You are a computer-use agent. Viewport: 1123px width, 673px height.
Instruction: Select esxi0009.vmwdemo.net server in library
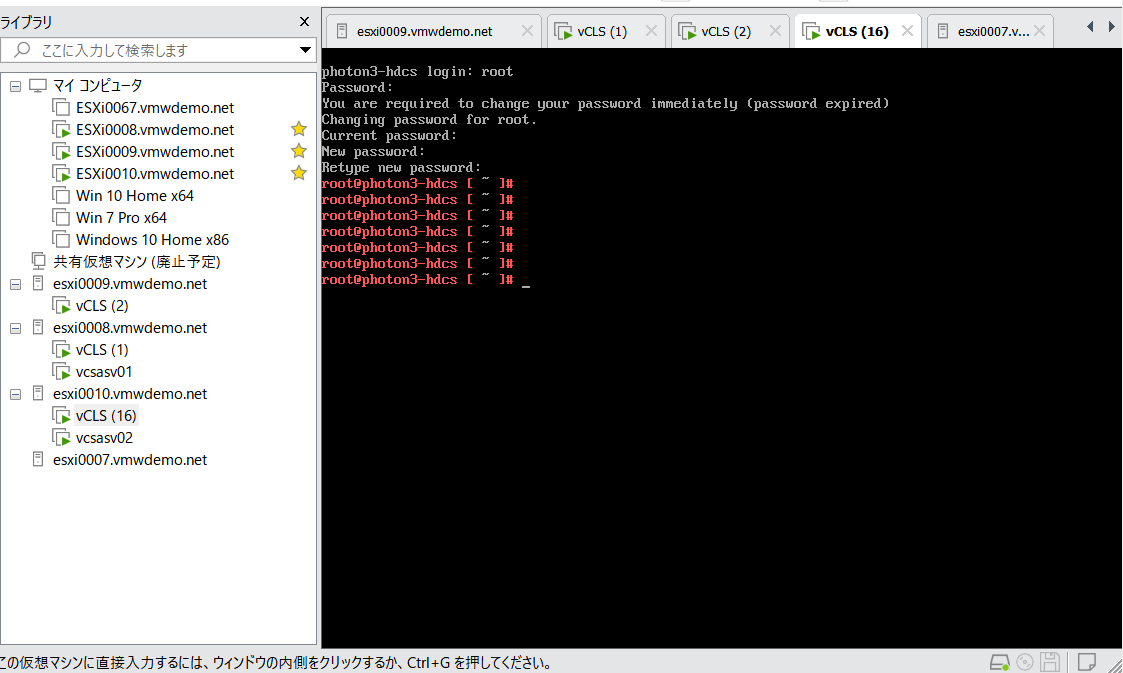(x=130, y=284)
